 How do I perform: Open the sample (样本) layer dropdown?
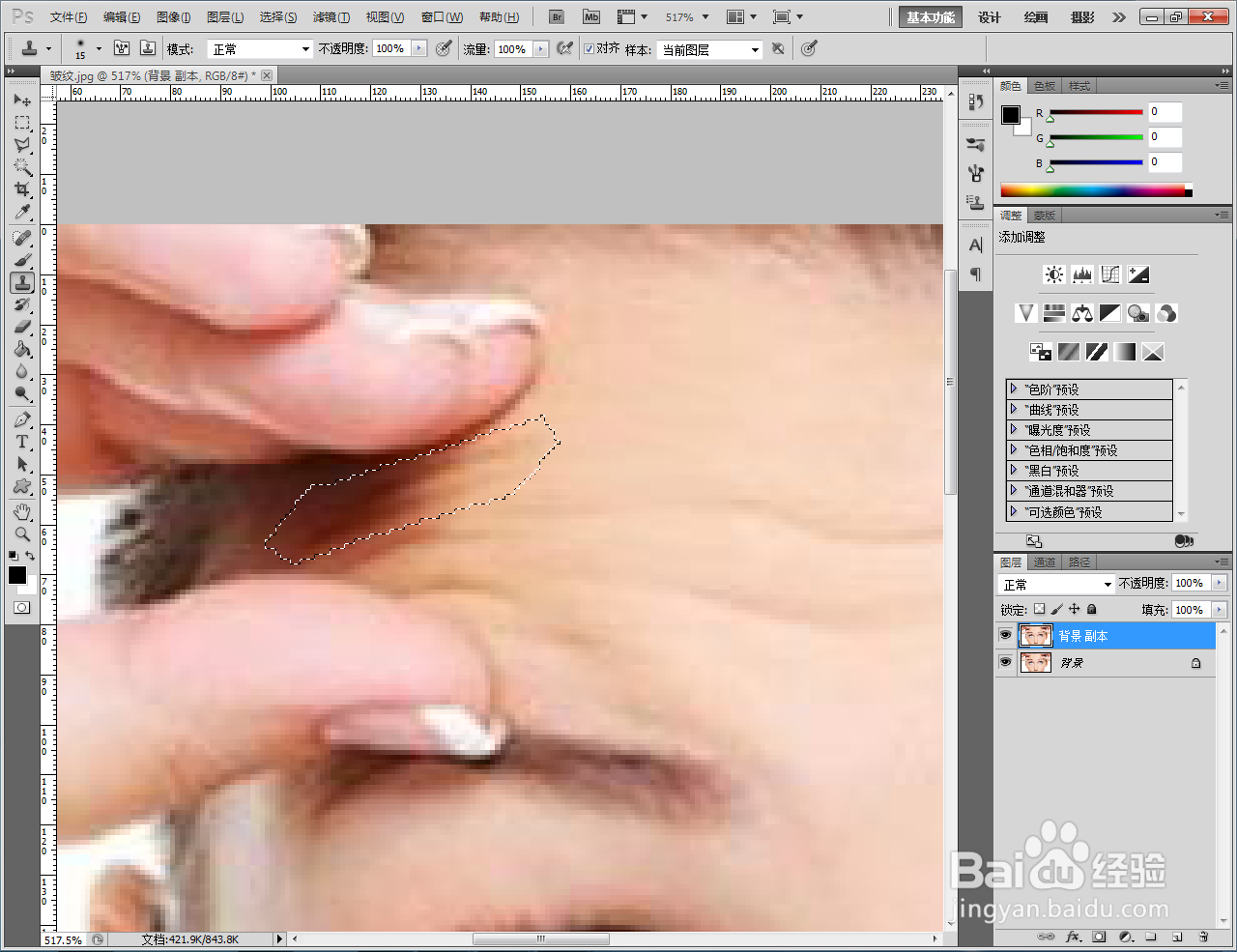pos(710,49)
